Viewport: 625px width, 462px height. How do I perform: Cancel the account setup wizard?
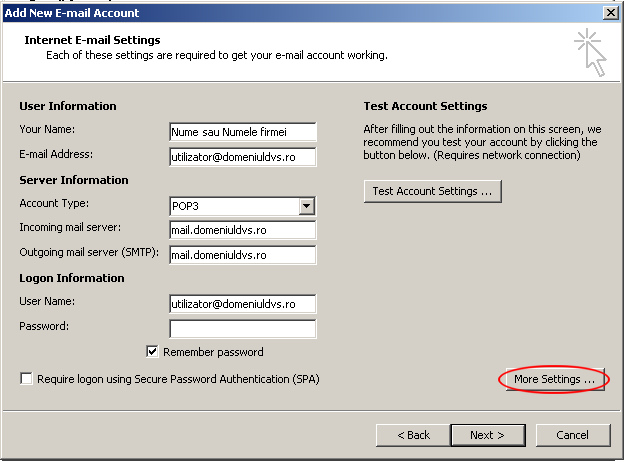[x=573, y=435]
